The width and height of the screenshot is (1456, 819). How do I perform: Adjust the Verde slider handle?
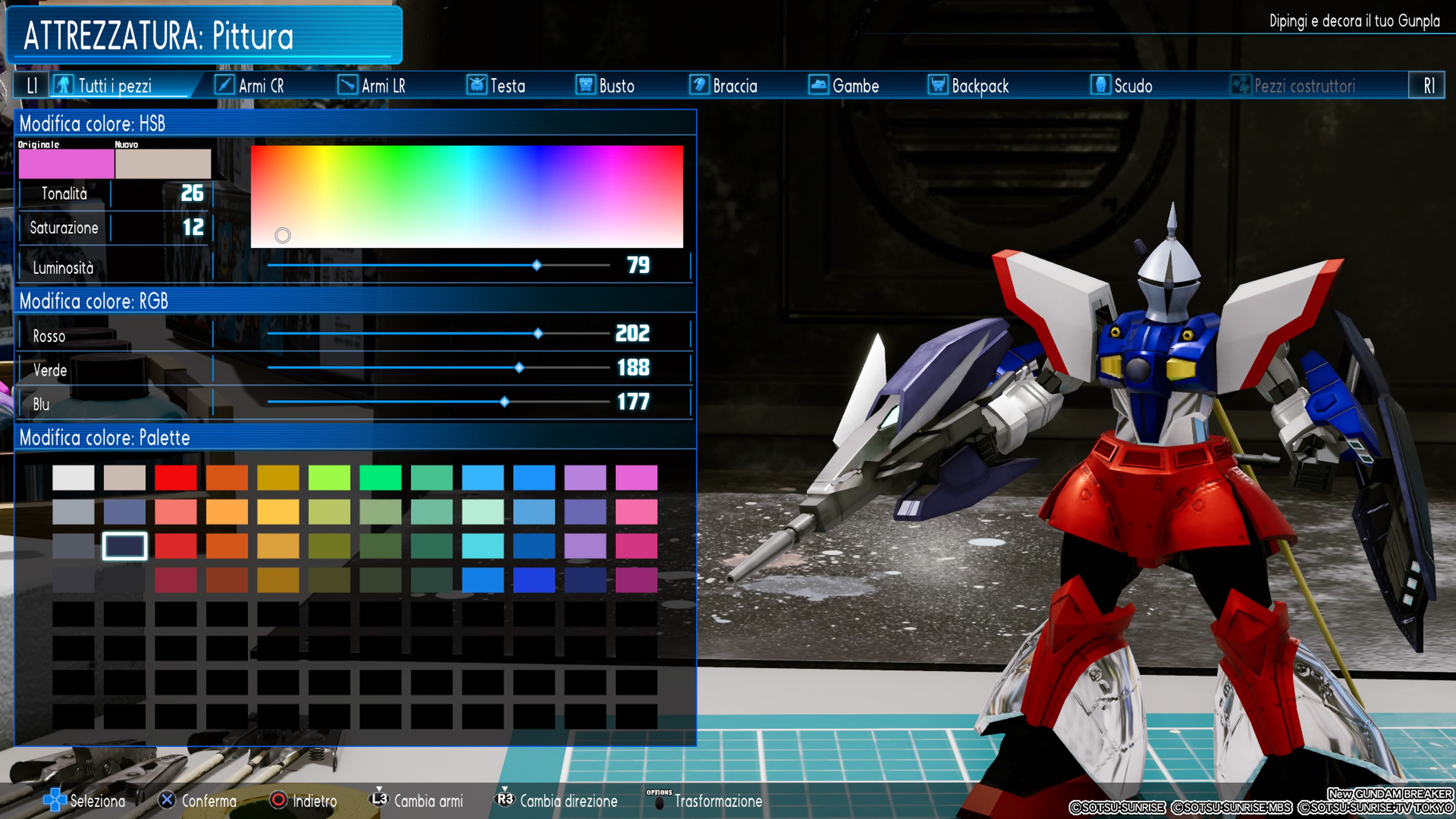pos(519,368)
